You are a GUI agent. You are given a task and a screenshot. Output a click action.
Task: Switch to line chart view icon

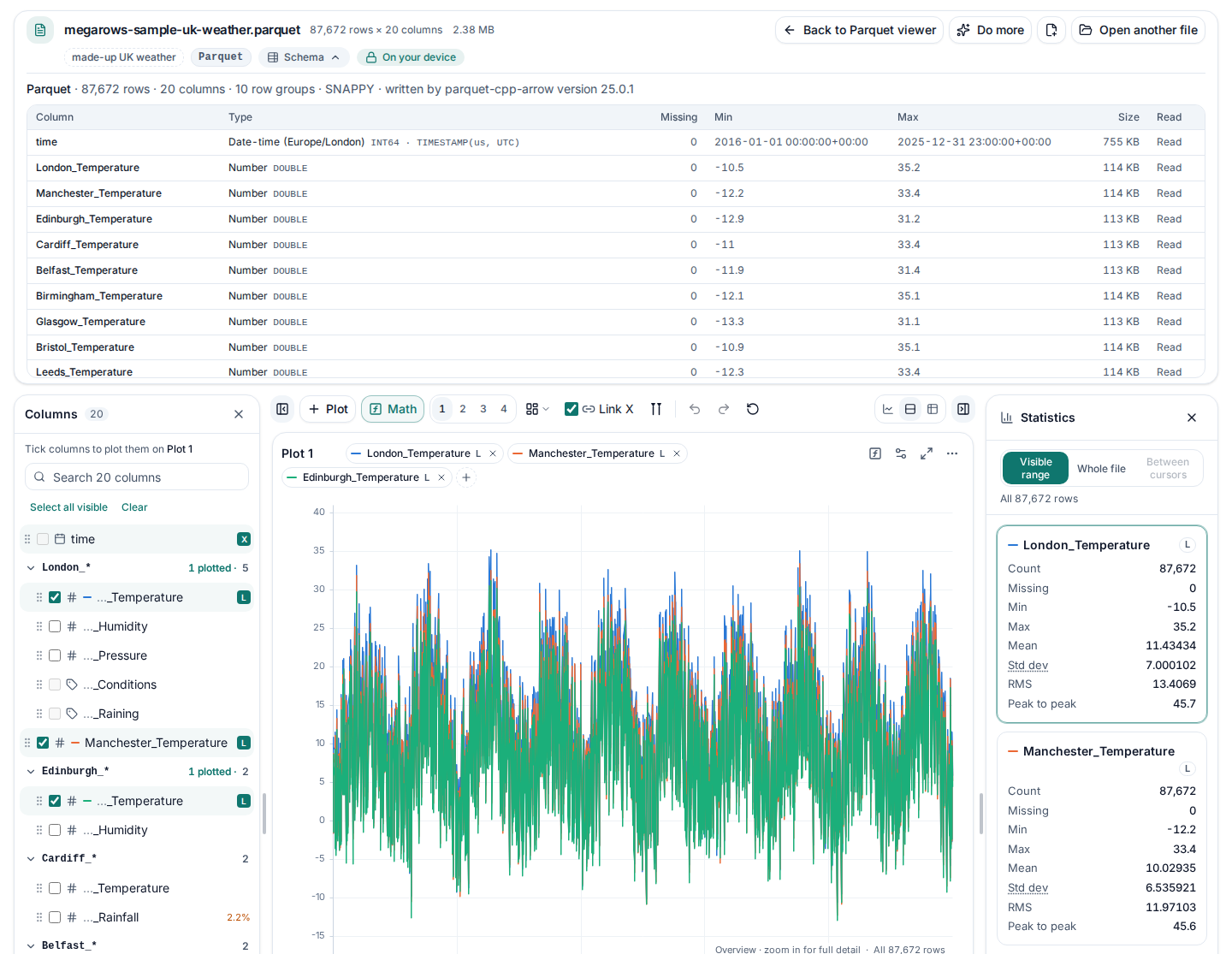coord(888,409)
